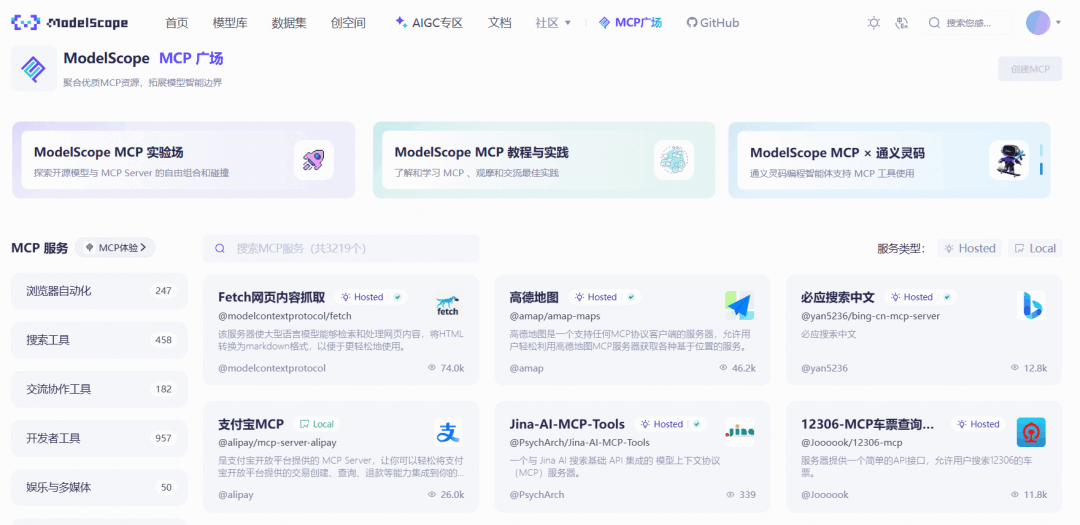Click the fetch dog logo icon

tap(448, 305)
